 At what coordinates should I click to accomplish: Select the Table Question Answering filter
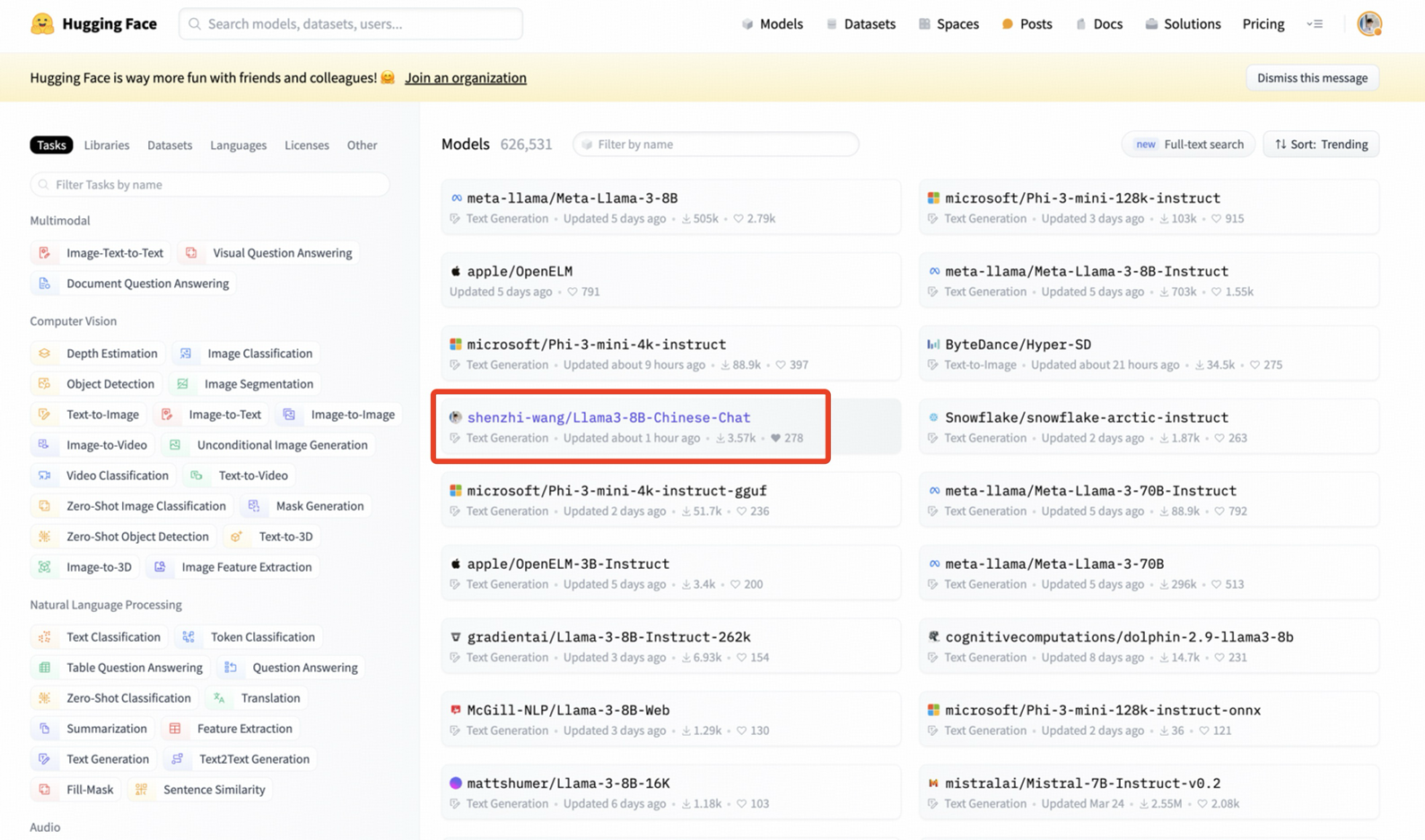coord(121,668)
